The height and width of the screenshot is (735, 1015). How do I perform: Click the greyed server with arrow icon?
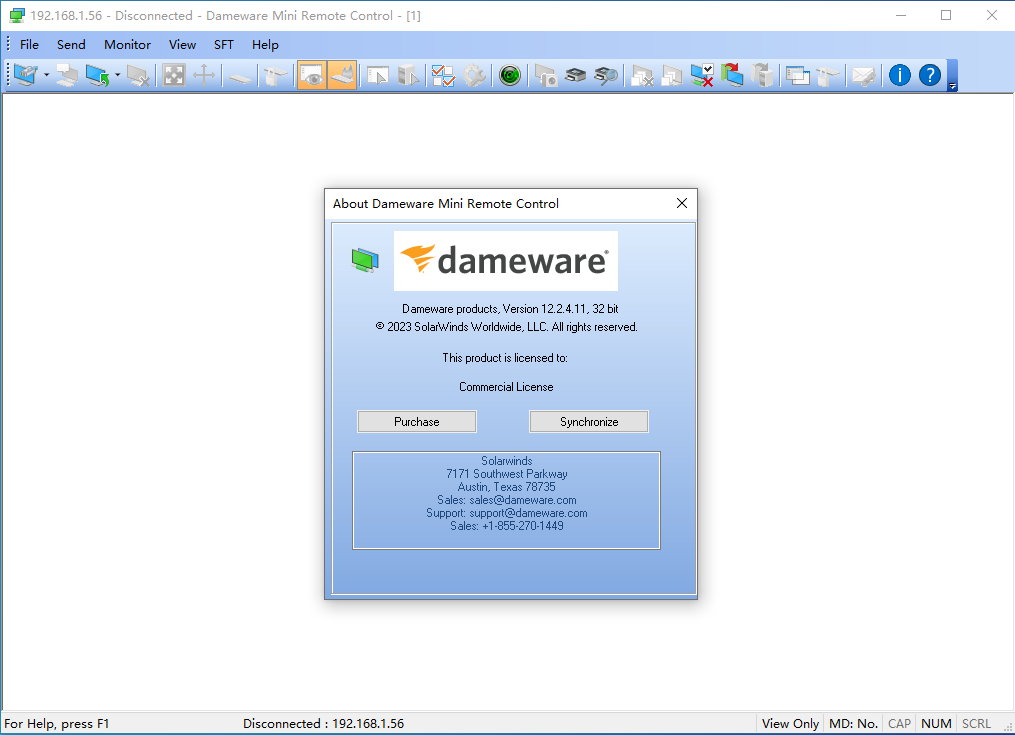pyautogui.click(x=763, y=75)
